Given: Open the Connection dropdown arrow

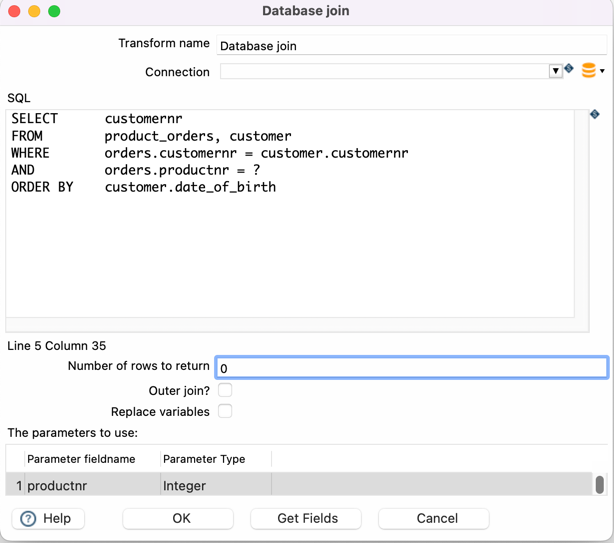Looking at the screenshot, I should pos(555,72).
